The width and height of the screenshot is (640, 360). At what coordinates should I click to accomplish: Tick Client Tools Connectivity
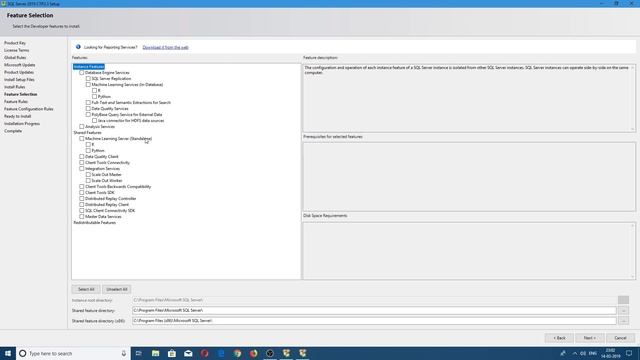pos(82,162)
